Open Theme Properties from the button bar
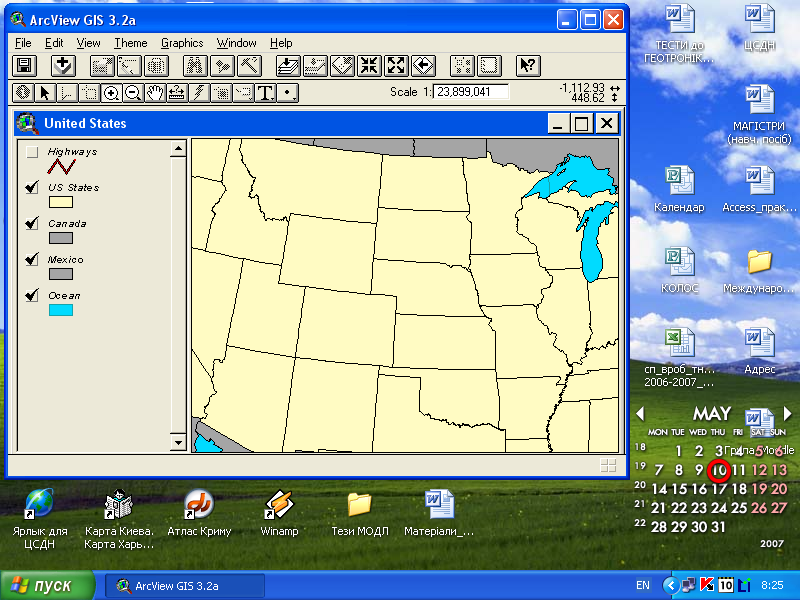This screenshot has height=600, width=800. coord(102,66)
